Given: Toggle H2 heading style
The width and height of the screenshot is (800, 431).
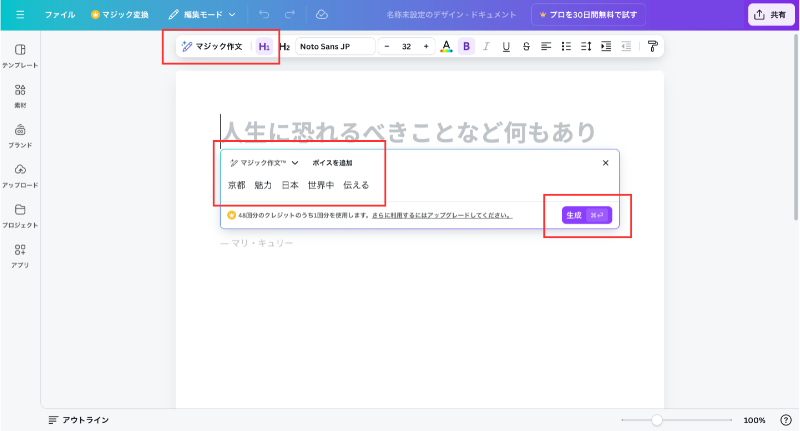Looking at the screenshot, I should [x=285, y=46].
